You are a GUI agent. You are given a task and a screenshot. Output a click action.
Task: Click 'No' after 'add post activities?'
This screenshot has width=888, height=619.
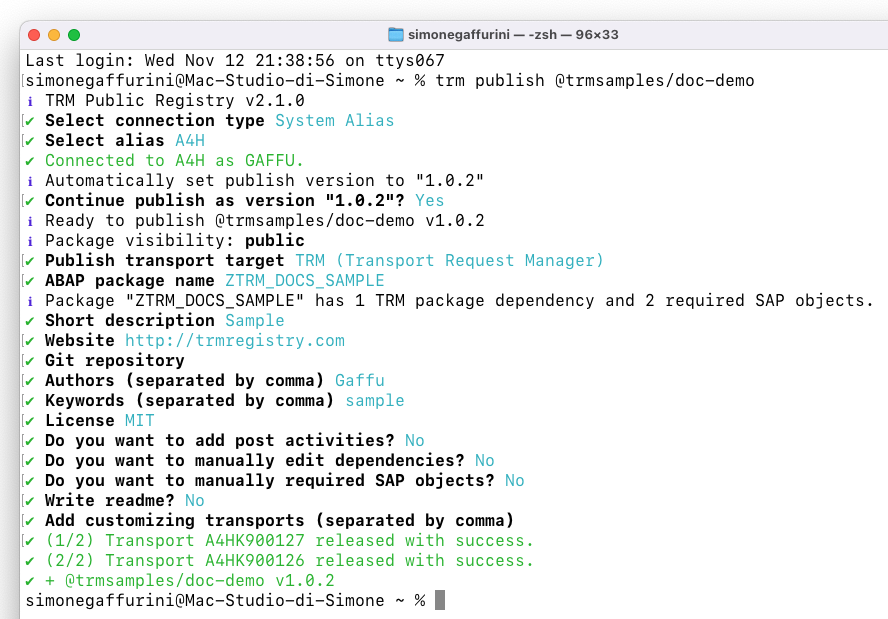pos(415,441)
